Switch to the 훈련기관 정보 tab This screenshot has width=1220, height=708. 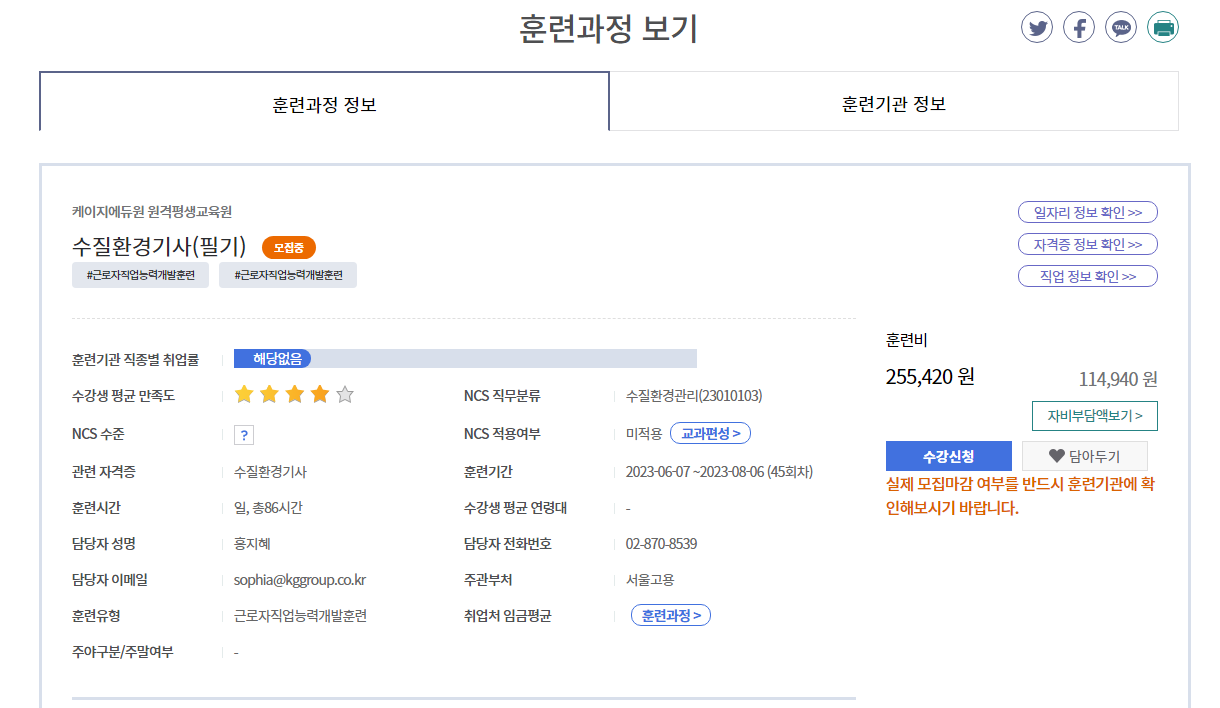tap(893, 101)
